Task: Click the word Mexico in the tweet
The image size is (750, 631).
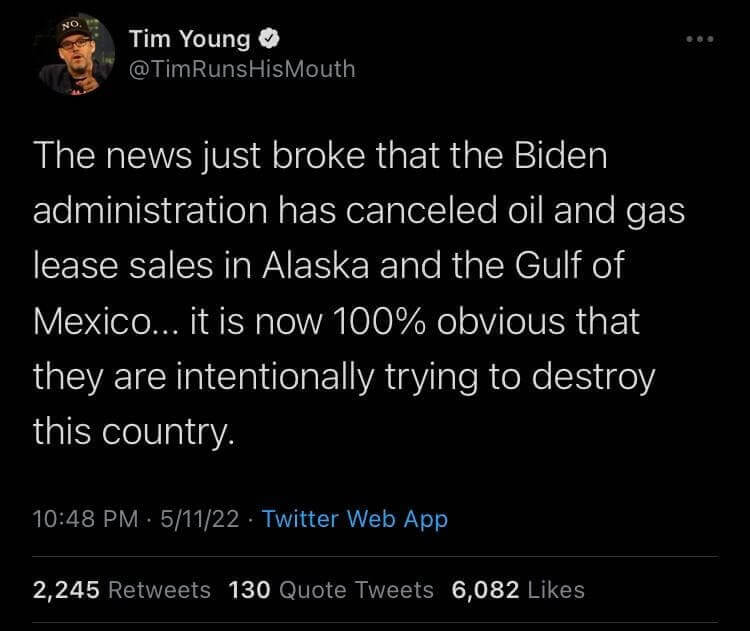Action: click(x=84, y=323)
